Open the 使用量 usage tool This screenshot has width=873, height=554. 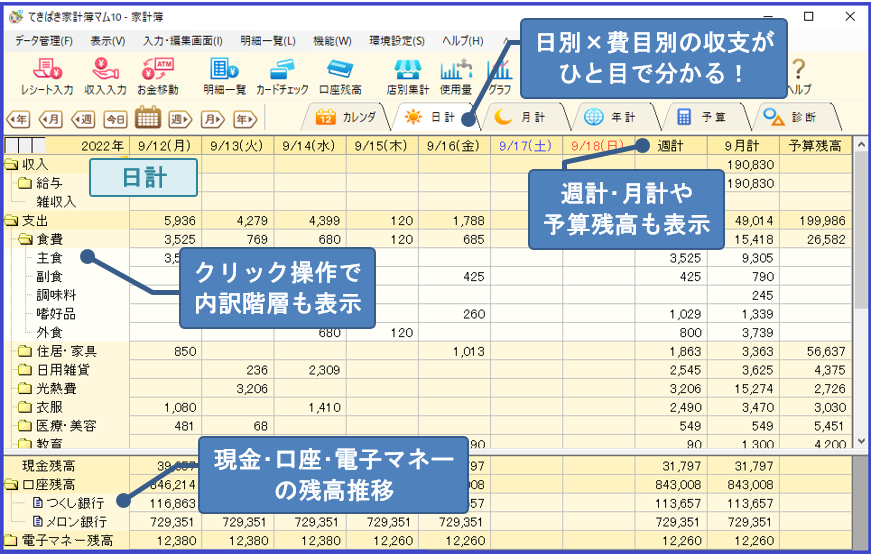(x=455, y=76)
